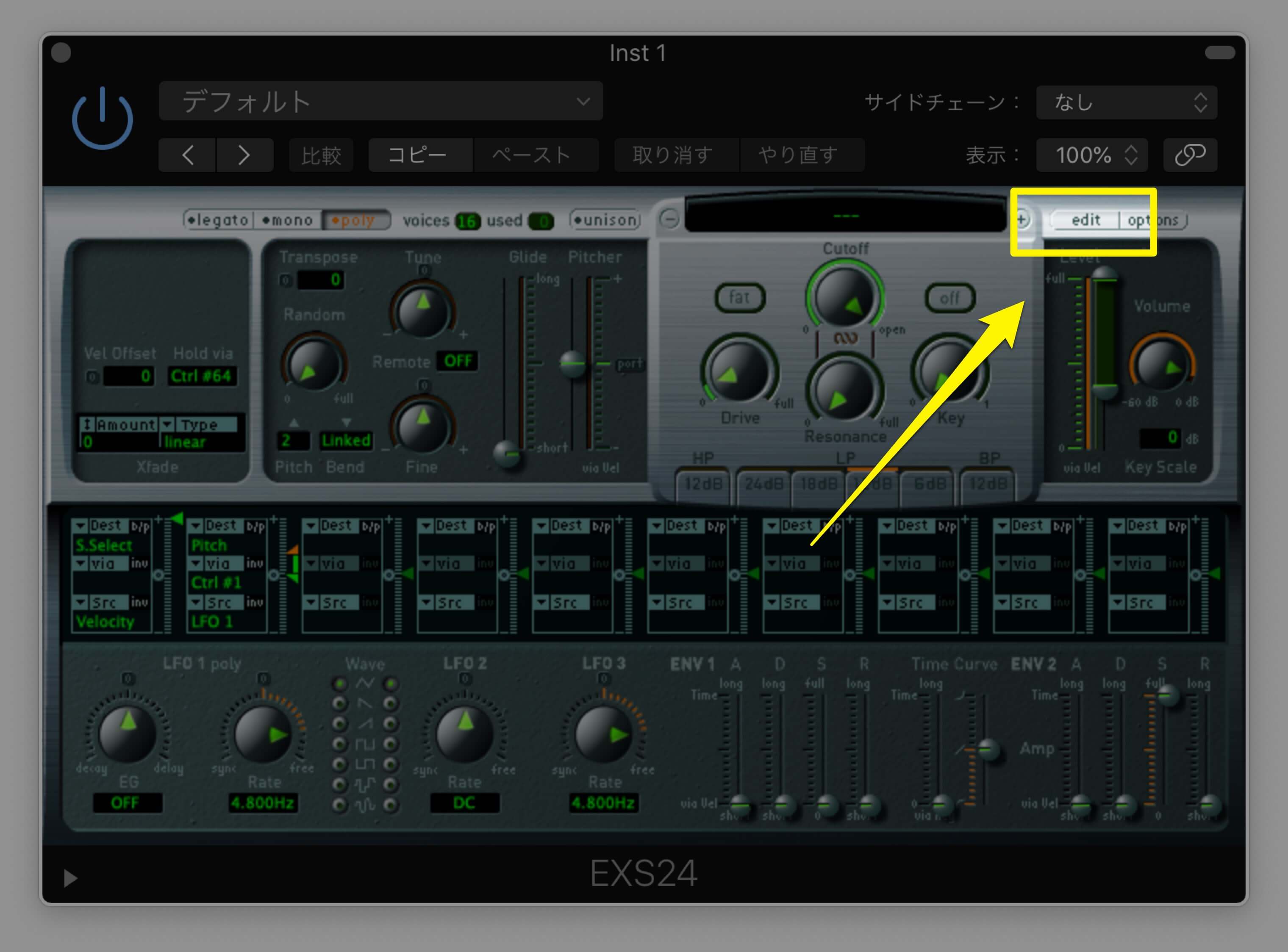Open the Xfade Type menu

point(199,425)
